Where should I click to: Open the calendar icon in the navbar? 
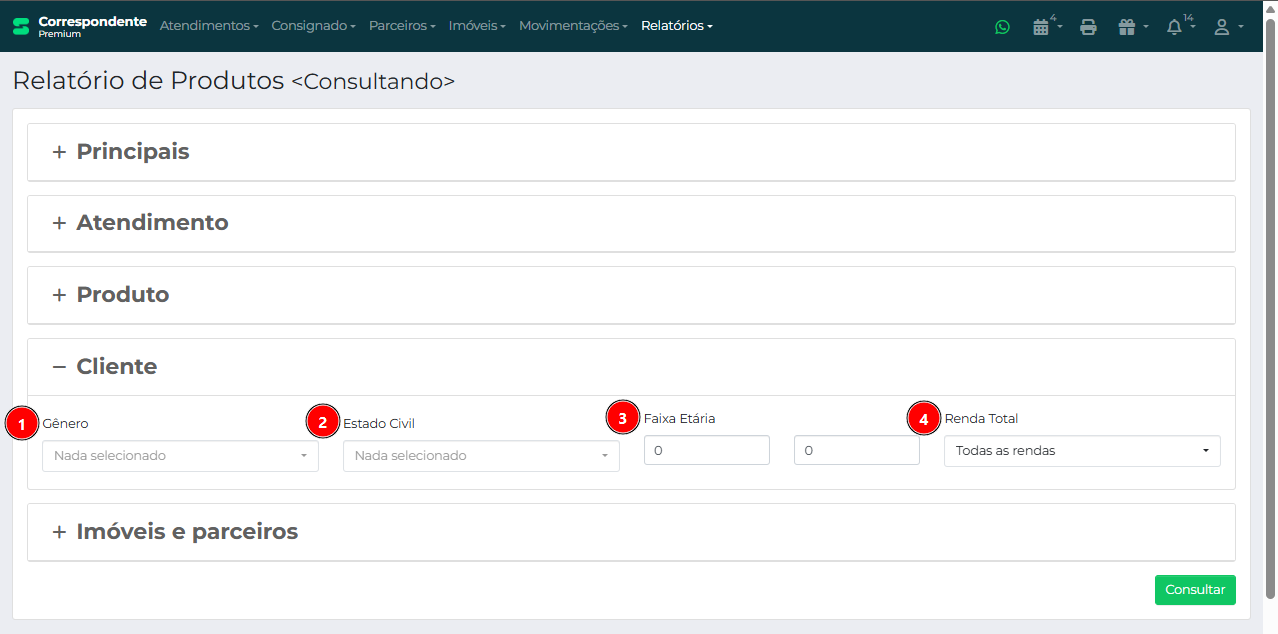click(1041, 27)
